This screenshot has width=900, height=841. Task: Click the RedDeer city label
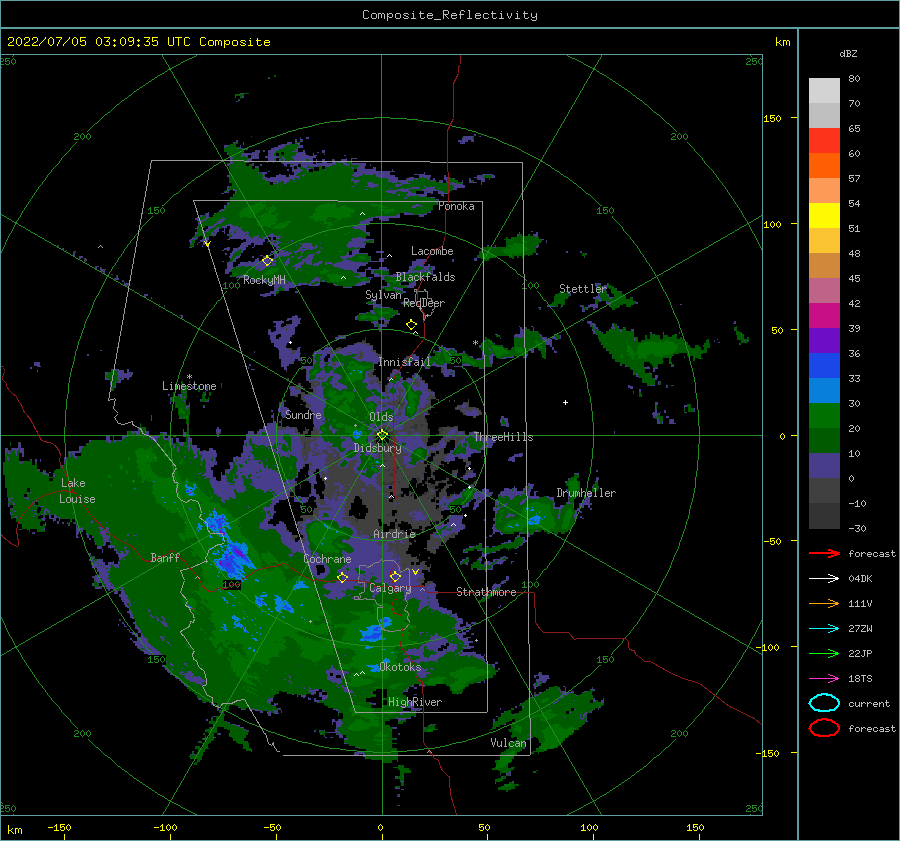point(424,303)
